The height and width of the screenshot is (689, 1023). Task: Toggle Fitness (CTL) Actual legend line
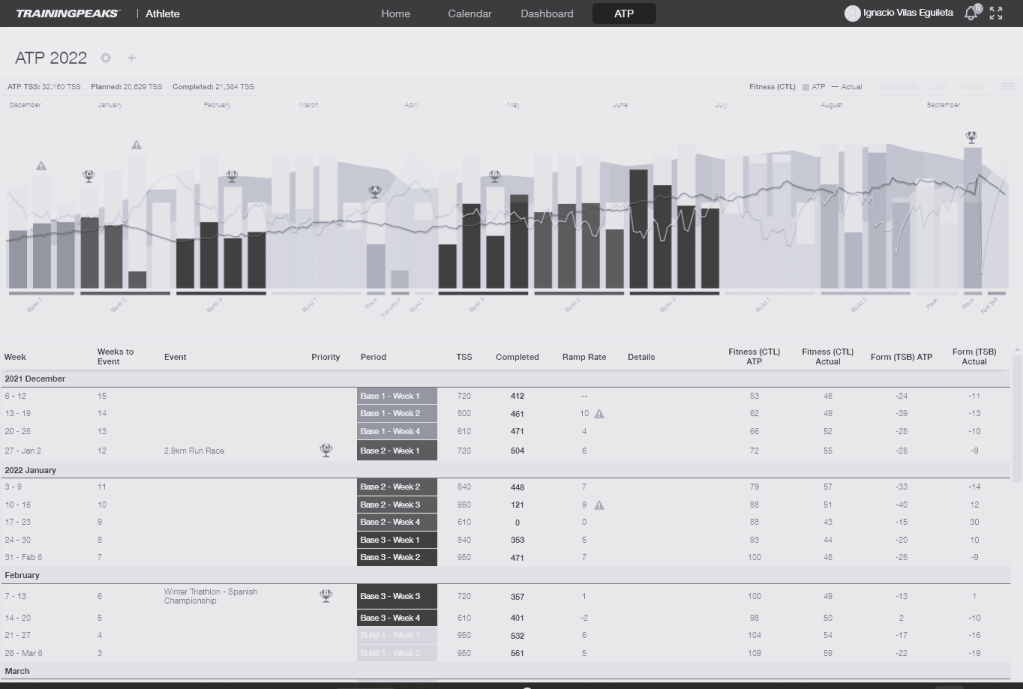pos(846,87)
